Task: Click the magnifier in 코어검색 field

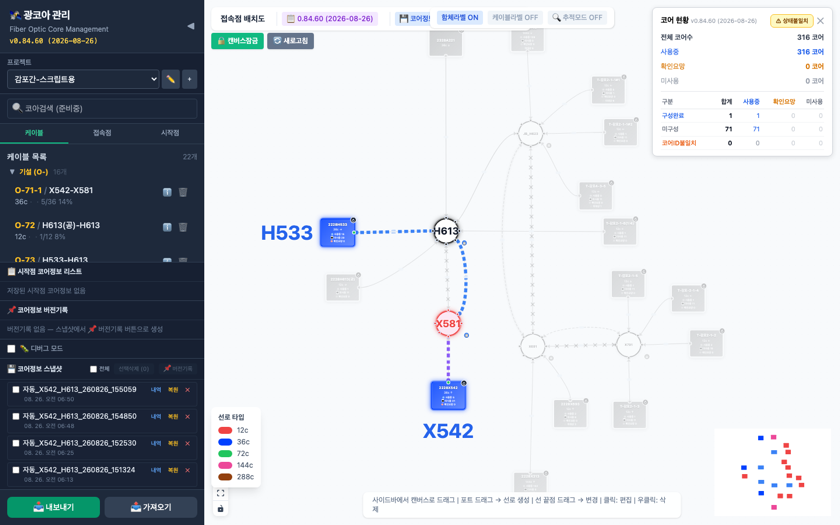Action: pos(17,108)
